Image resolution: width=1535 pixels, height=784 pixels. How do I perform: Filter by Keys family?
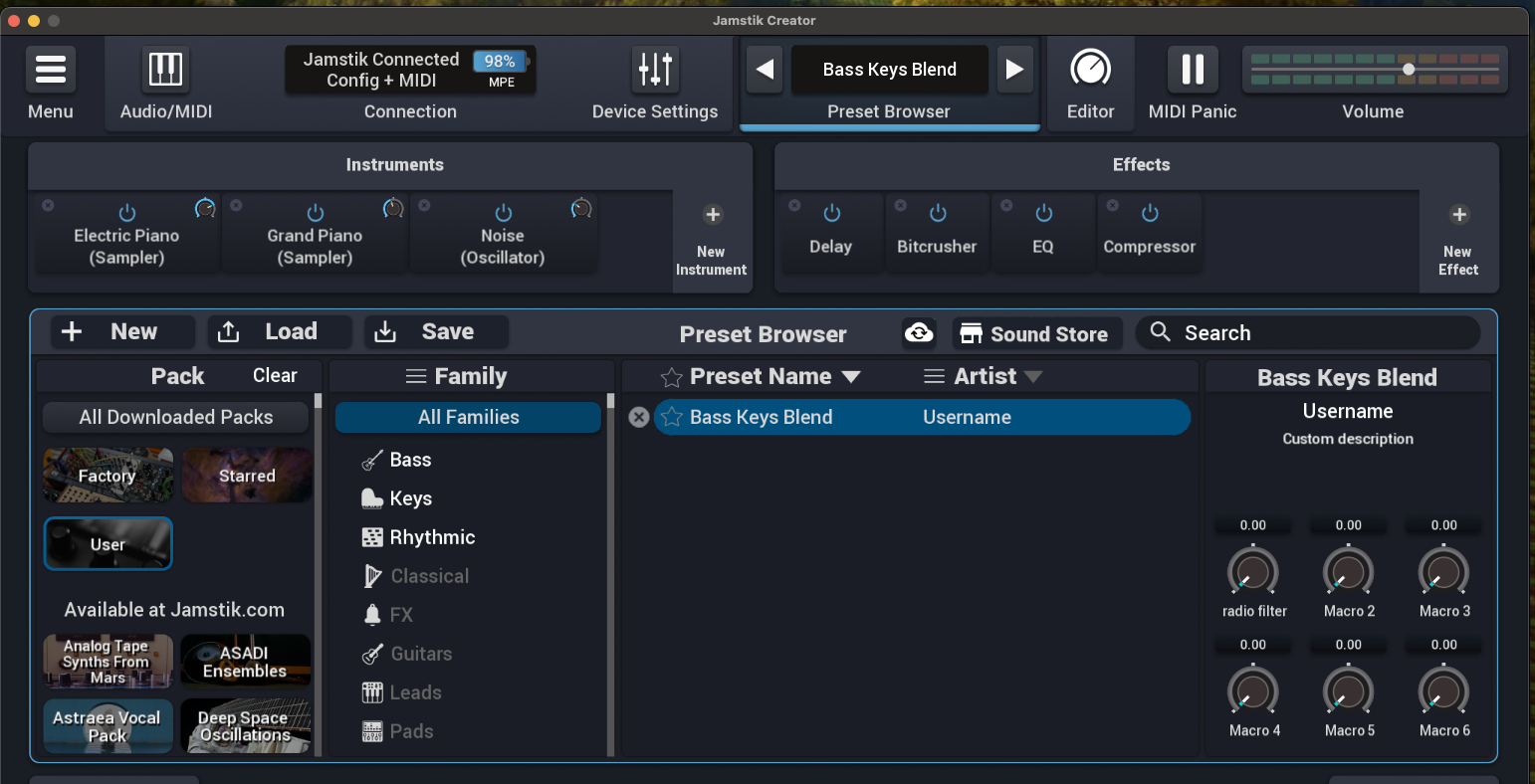tap(410, 498)
